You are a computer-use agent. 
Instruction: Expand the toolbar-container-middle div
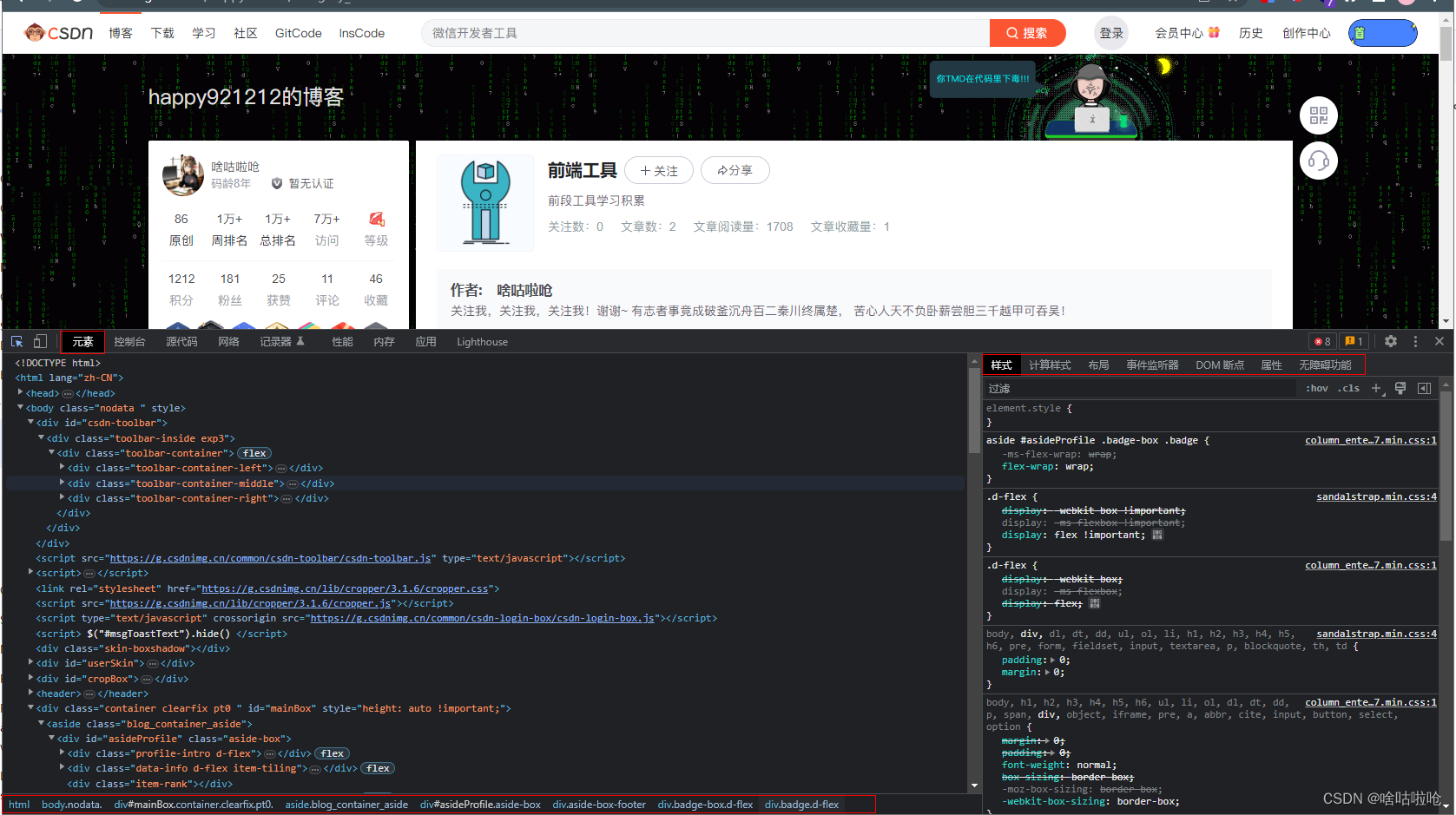(x=62, y=483)
